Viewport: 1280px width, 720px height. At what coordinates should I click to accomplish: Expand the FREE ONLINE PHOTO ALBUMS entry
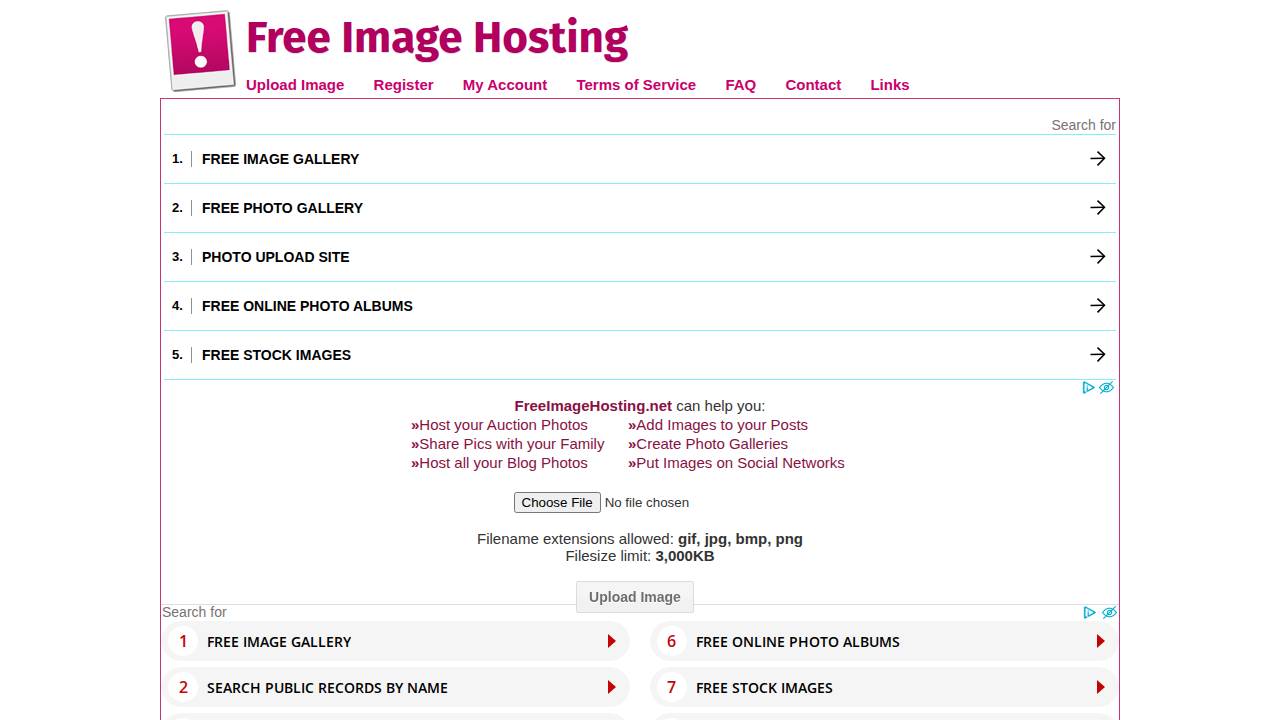click(307, 306)
